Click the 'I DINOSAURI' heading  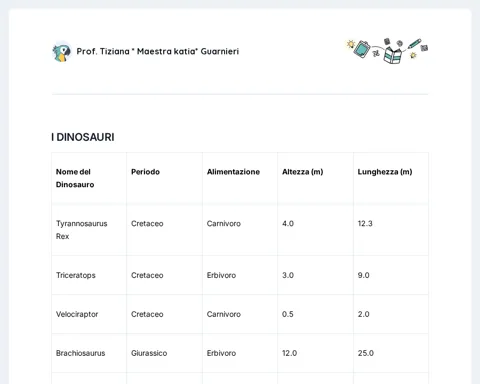pos(83,137)
